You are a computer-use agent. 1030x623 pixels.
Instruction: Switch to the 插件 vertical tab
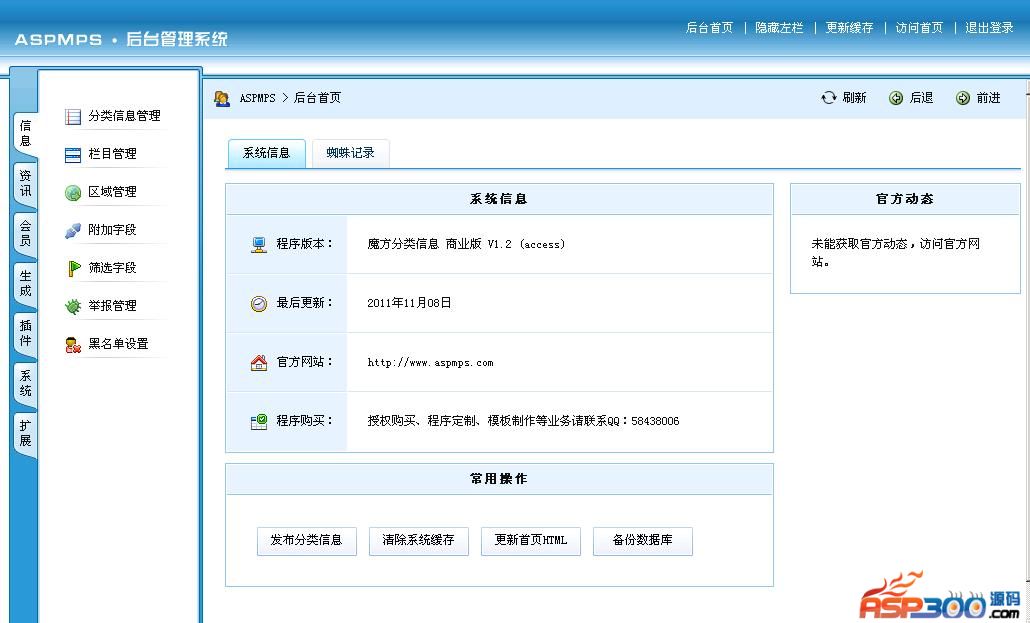point(25,333)
